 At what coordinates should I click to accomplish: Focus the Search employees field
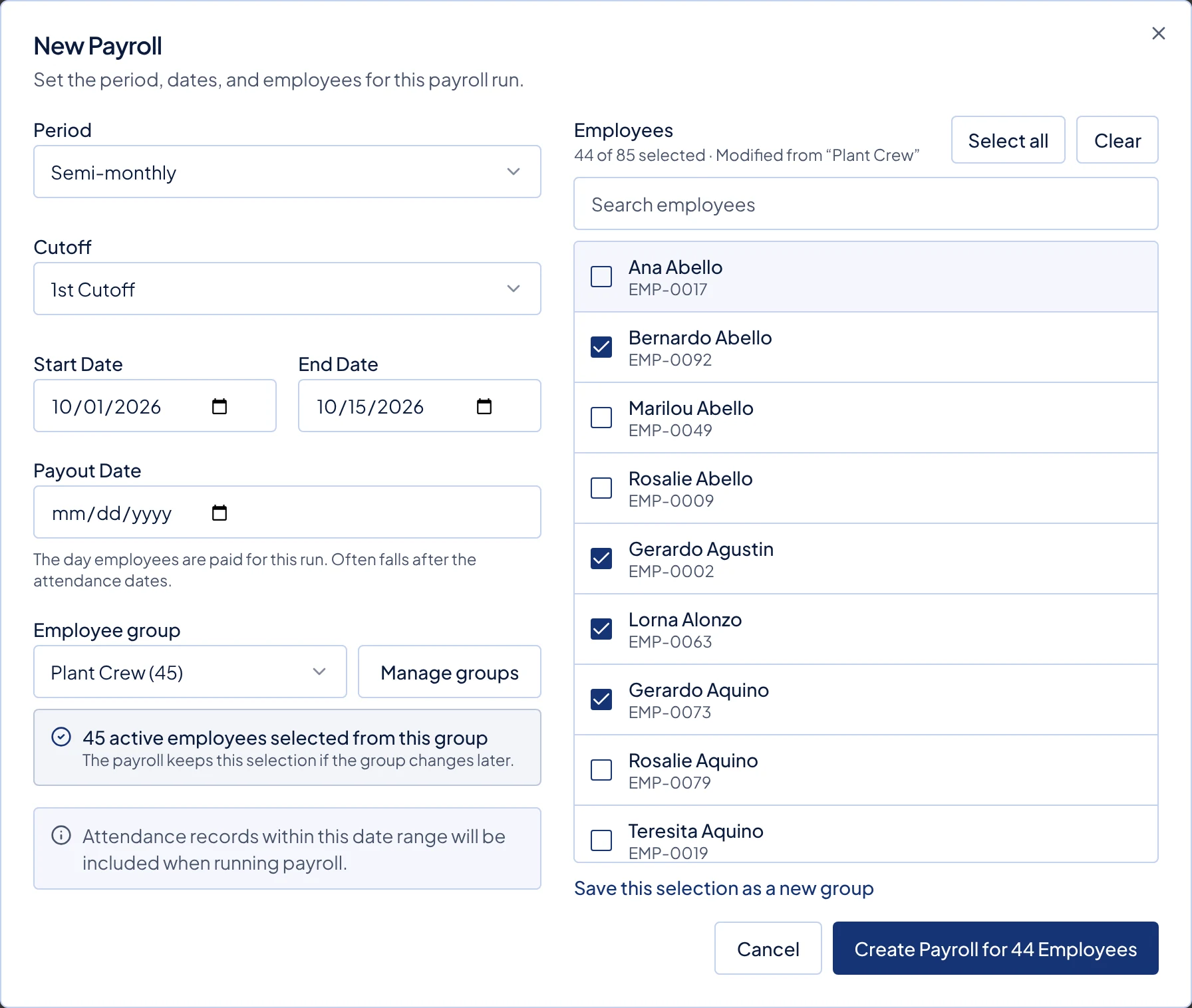pyautogui.click(x=866, y=203)
